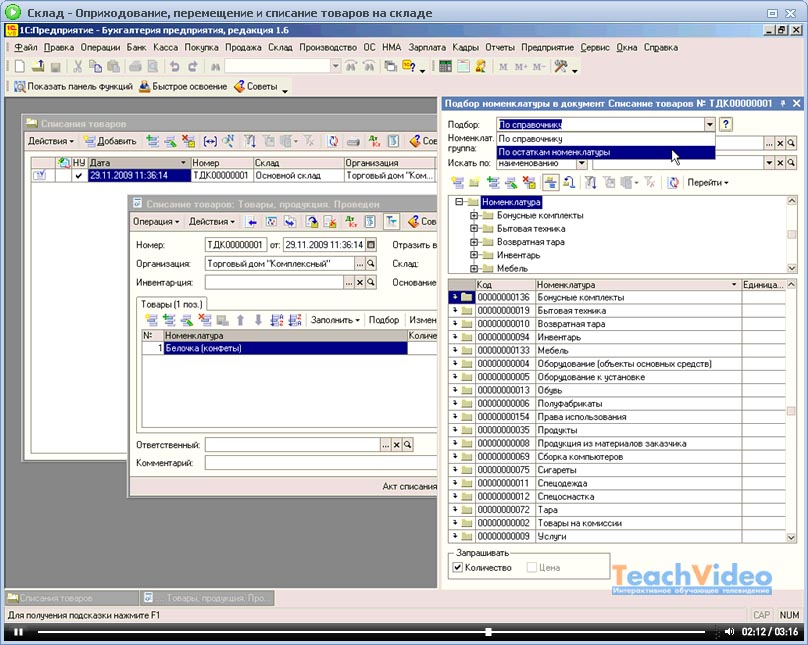
Task: Click the move row up arrow in Товары tab
Action: (240, 320)
